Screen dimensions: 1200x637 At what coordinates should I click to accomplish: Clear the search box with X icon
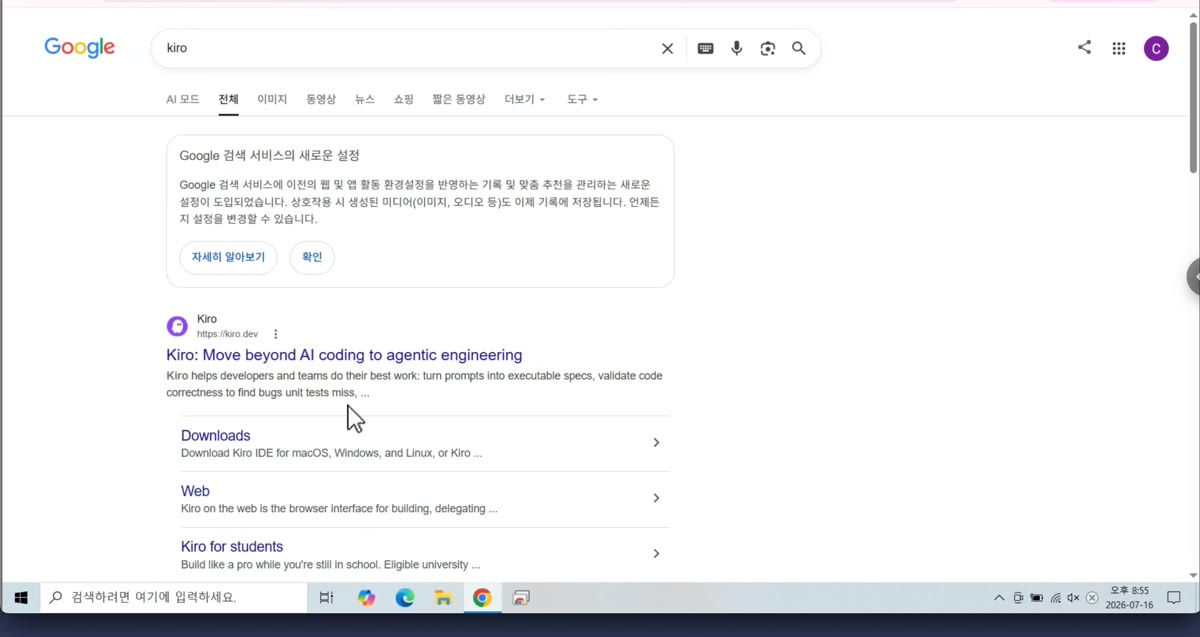[667, 48]
